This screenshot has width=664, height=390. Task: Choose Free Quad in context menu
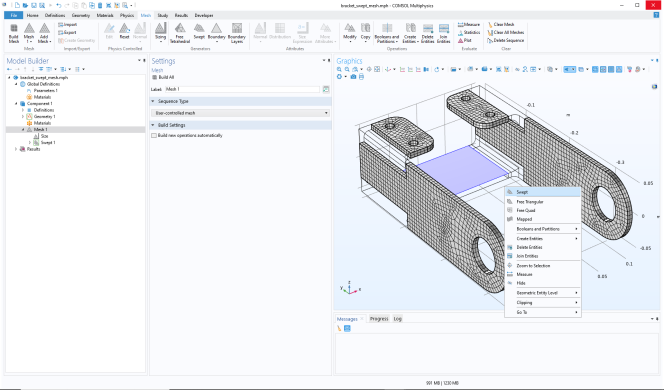pos(543,210)
